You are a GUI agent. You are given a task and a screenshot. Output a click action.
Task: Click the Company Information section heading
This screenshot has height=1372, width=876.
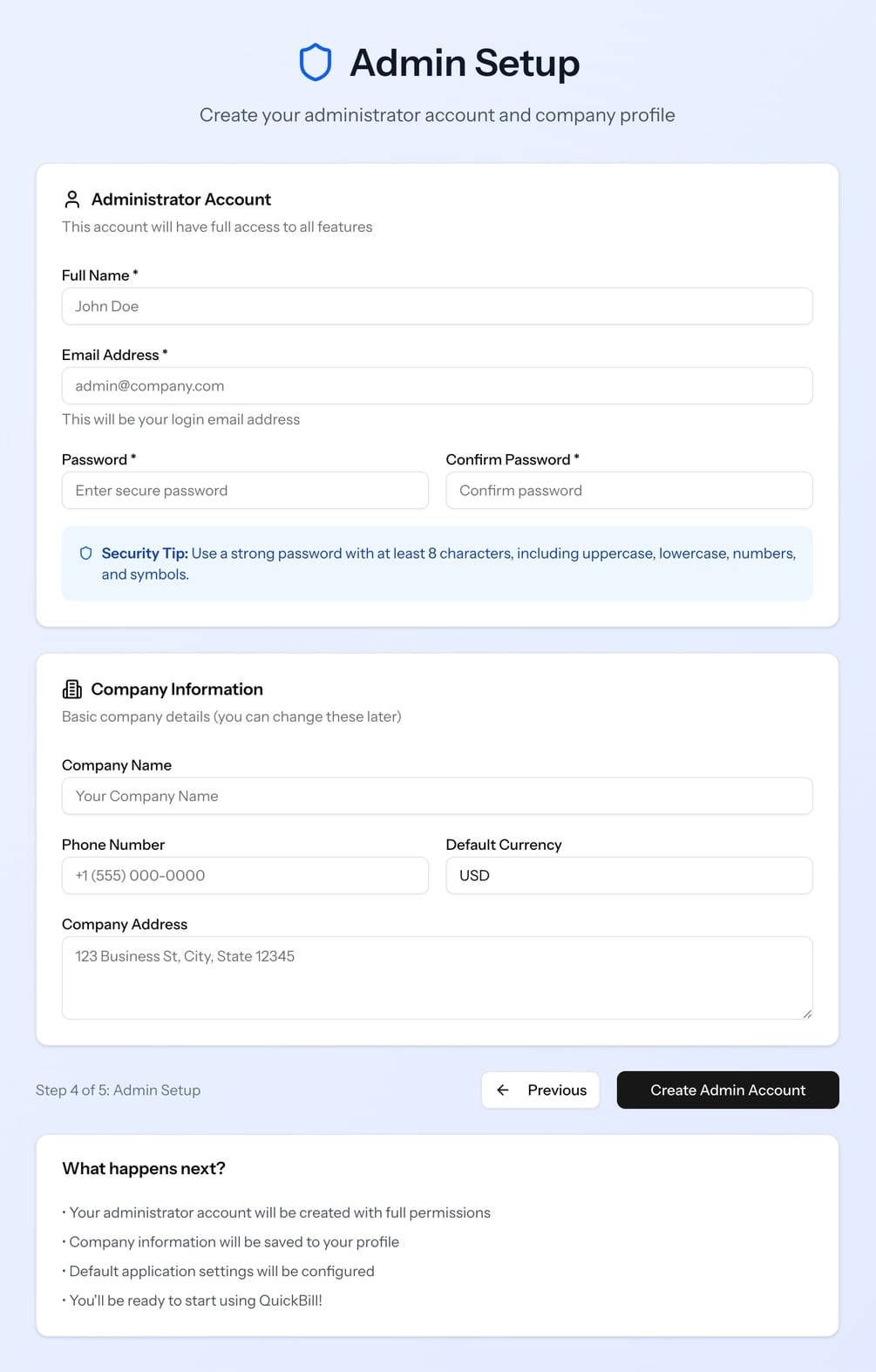[177, 689]
